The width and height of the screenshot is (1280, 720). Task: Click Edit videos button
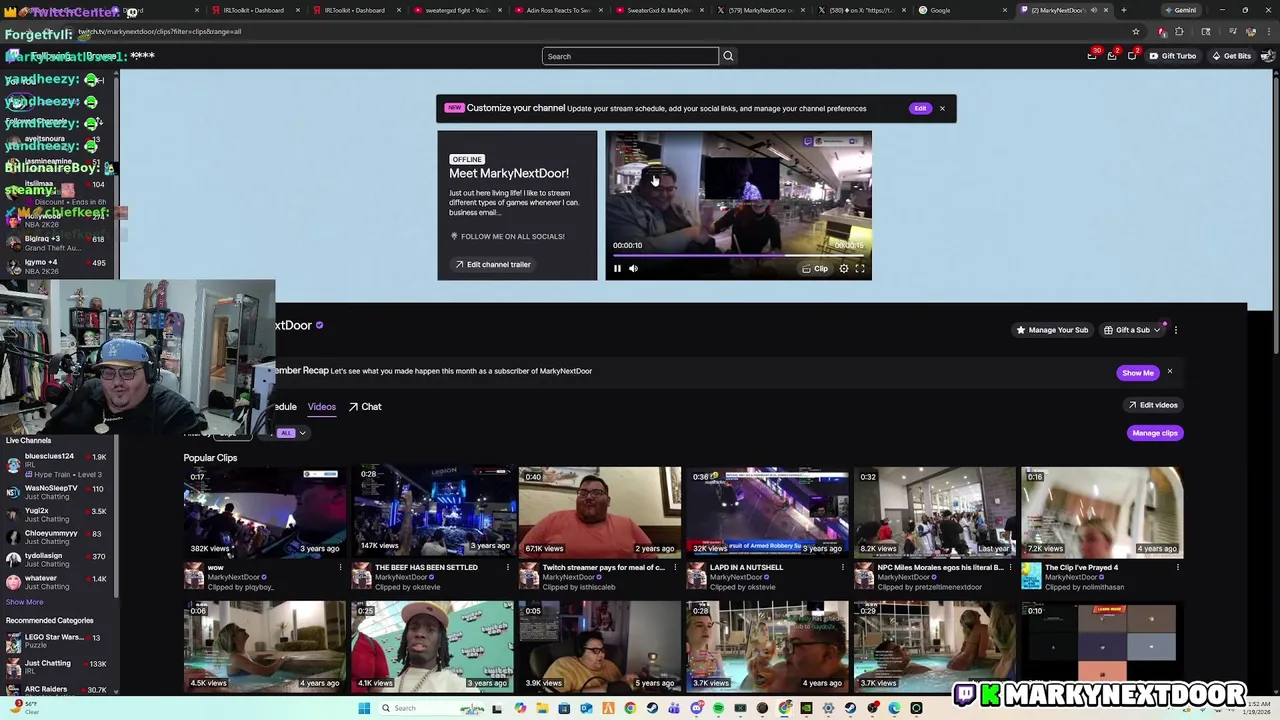tap(1153, 405)
